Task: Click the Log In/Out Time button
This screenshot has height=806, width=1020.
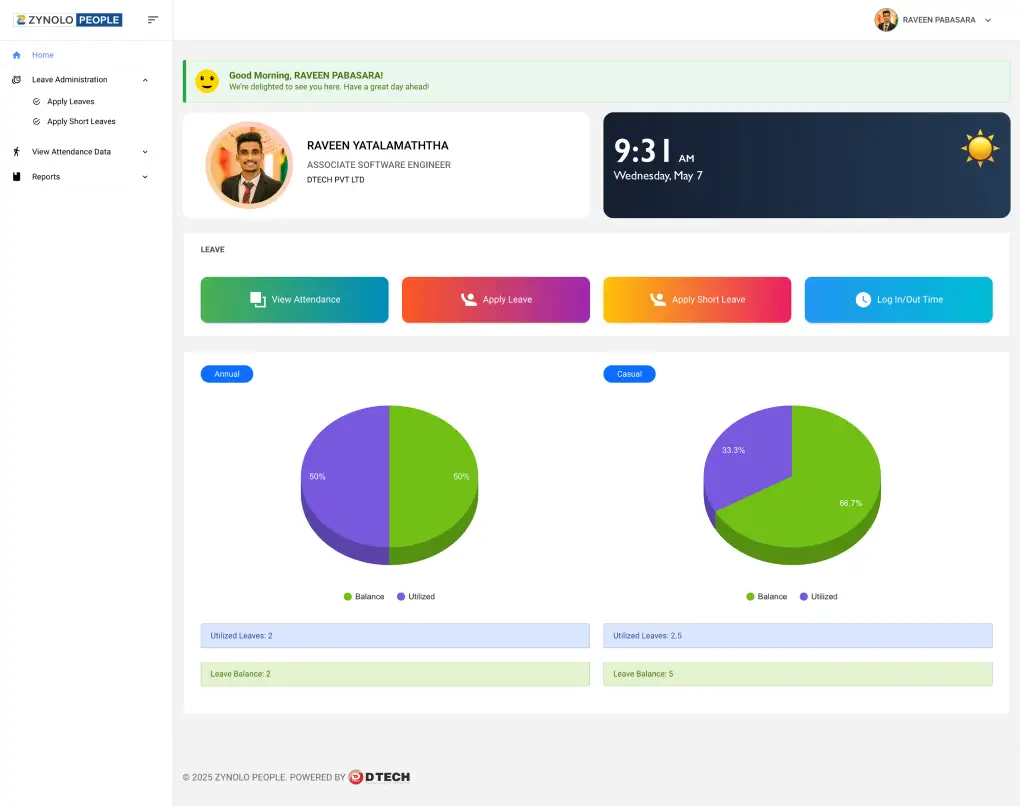Action: [898, 299]
